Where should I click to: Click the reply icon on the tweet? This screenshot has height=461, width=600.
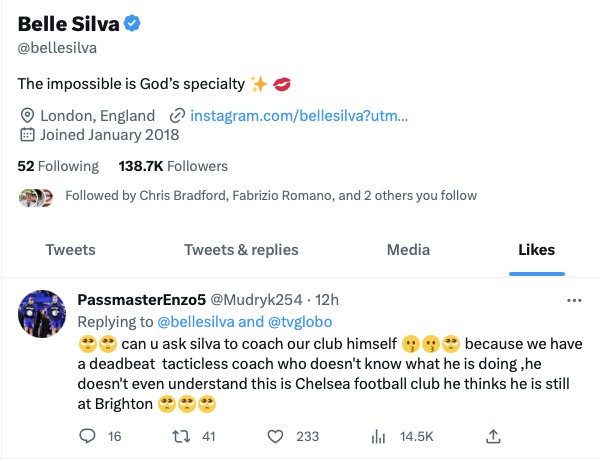click(87, 436)
